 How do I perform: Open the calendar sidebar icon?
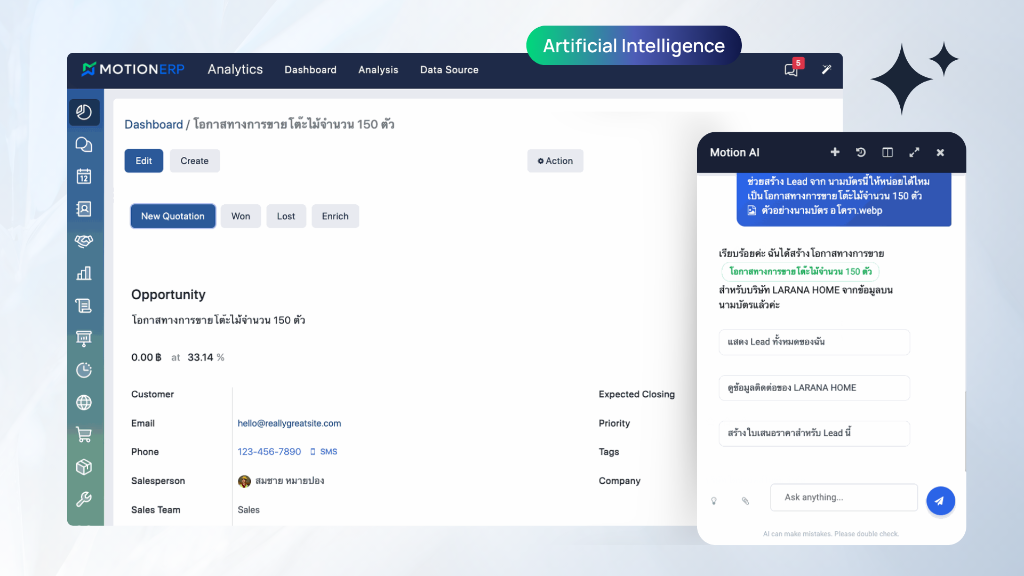tap(84, 176)
